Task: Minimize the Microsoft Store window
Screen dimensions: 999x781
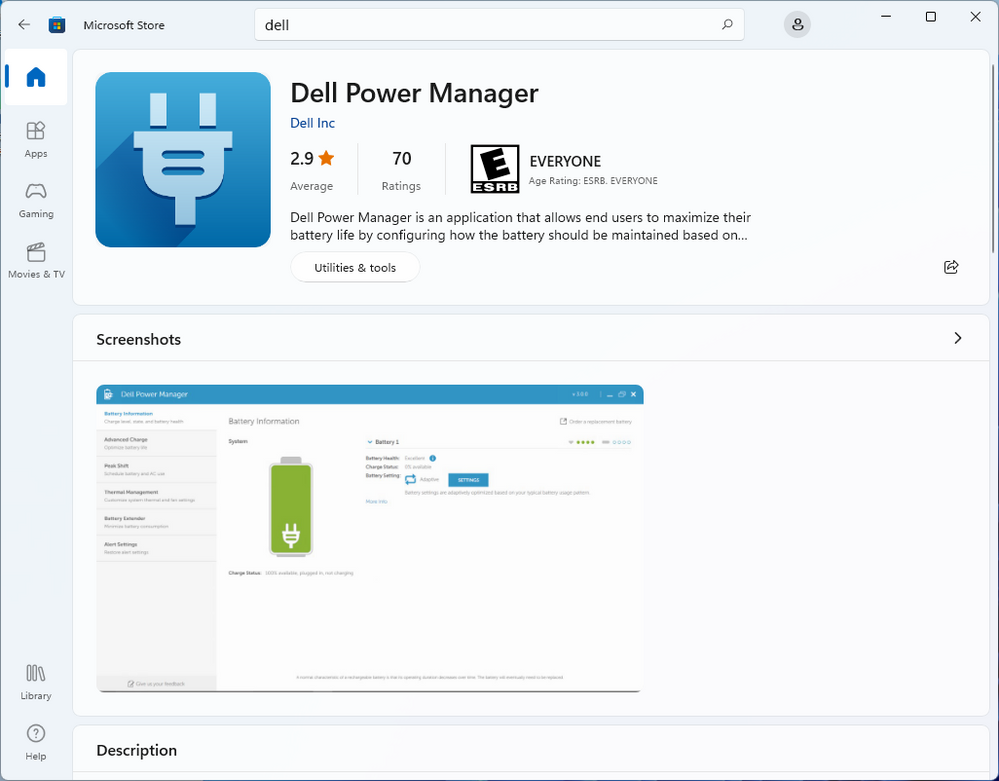Action: [x=886, y=17]
